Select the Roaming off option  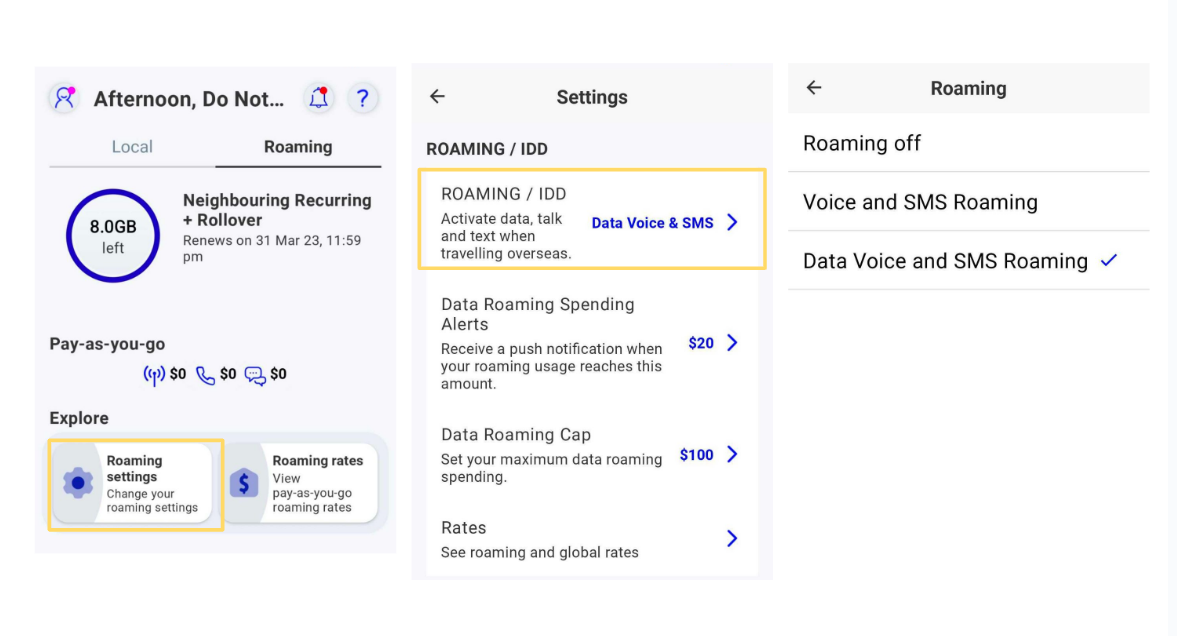[x=862, y=143]
